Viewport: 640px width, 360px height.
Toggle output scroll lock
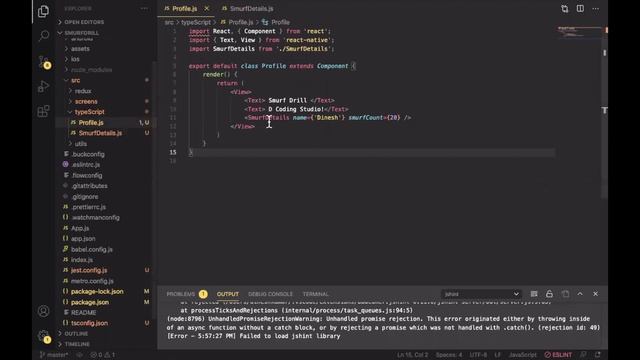(x=549, y=294)
